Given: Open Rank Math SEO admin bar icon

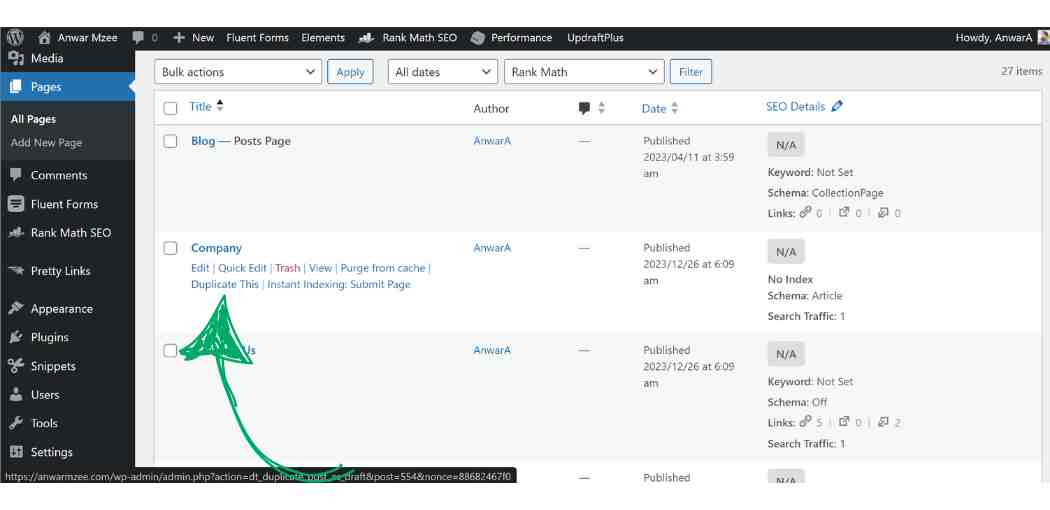Looking at the screenshot, I should pos(366,38).
